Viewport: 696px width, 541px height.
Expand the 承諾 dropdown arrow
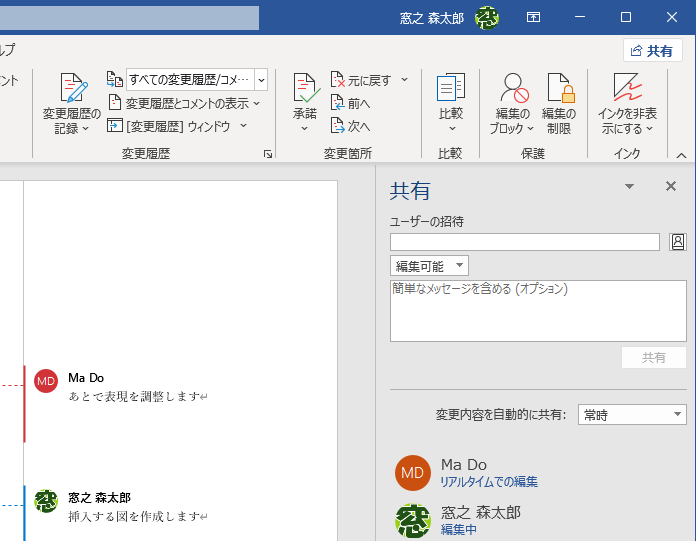point(304,129)
